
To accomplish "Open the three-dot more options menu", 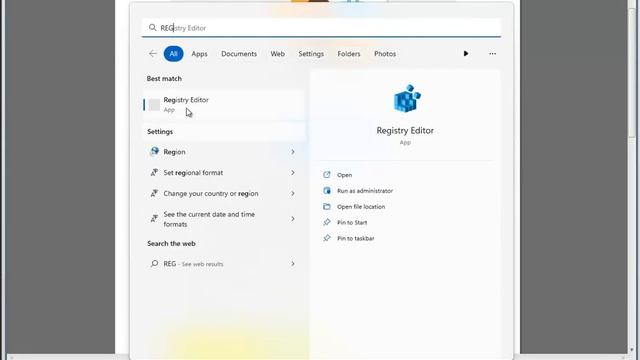I will coord(492,53).
